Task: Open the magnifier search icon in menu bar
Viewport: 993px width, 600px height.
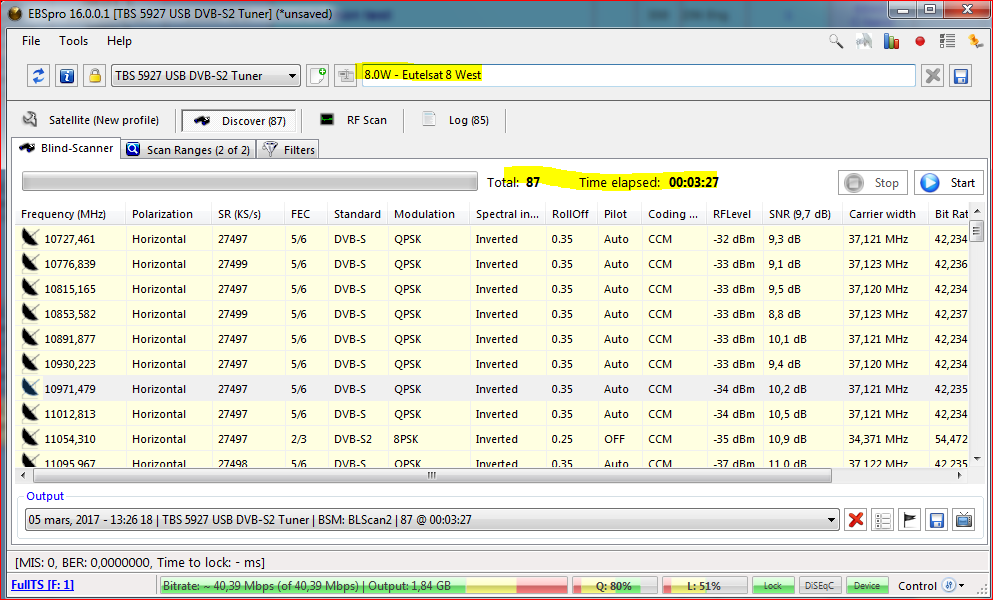Action: 836,41
